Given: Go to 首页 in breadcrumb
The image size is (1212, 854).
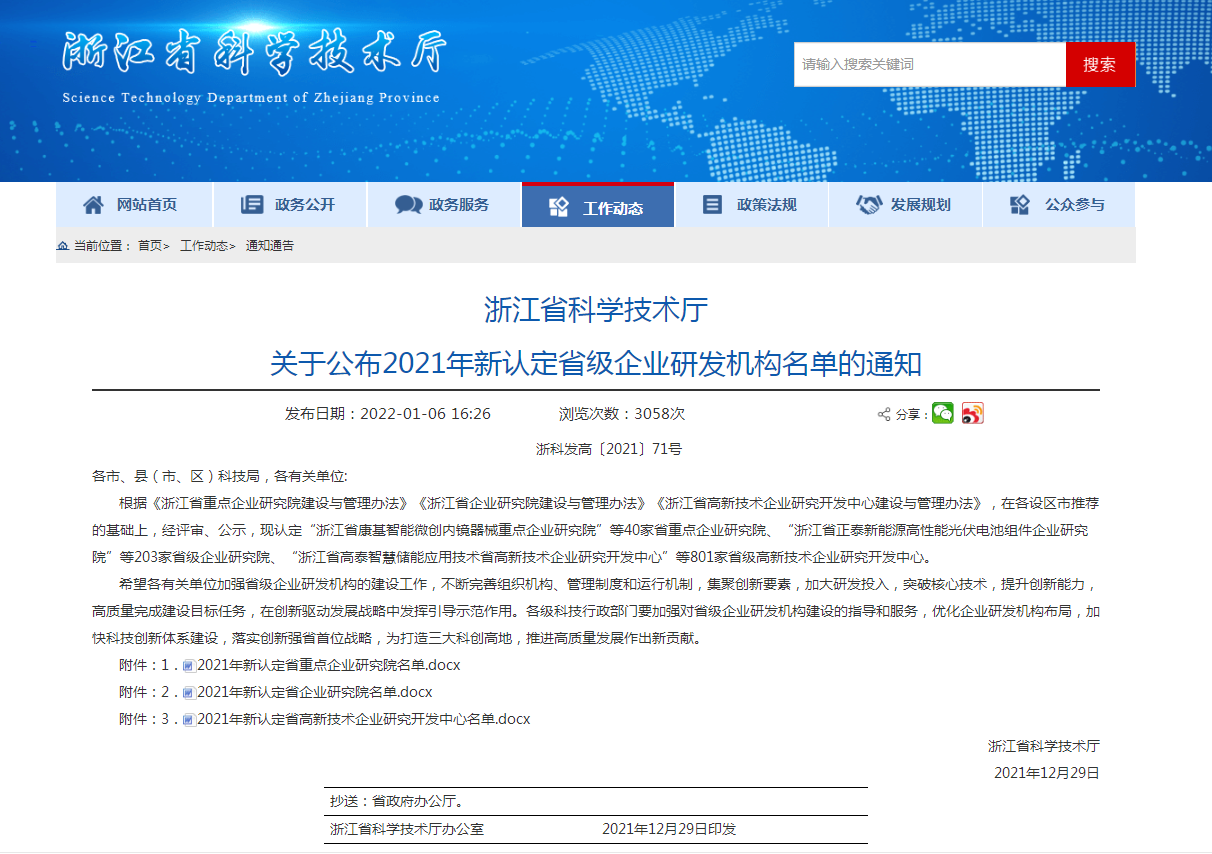Looking at the screenshot, I should [x=150, y=246].
